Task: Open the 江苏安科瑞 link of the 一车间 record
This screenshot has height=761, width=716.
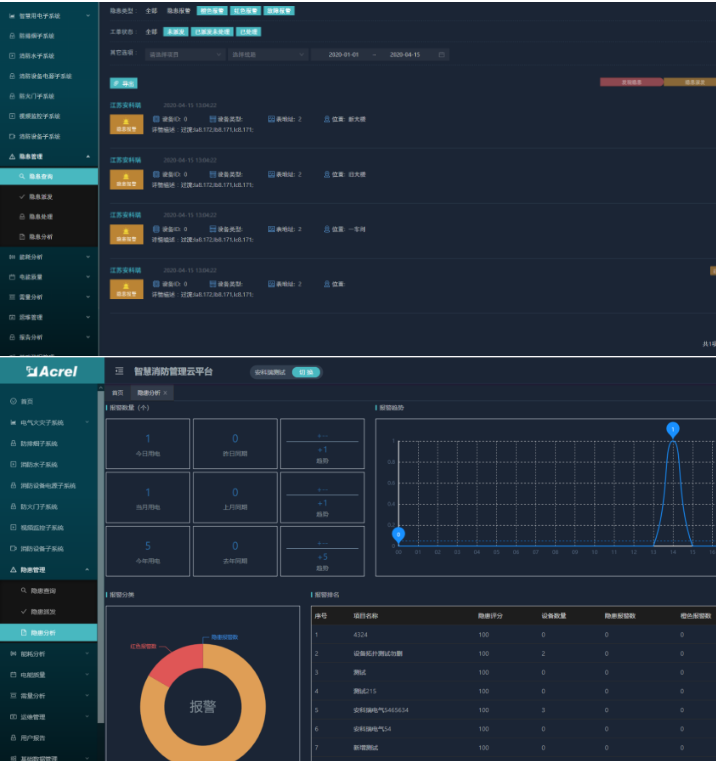Action: point(125,215)
